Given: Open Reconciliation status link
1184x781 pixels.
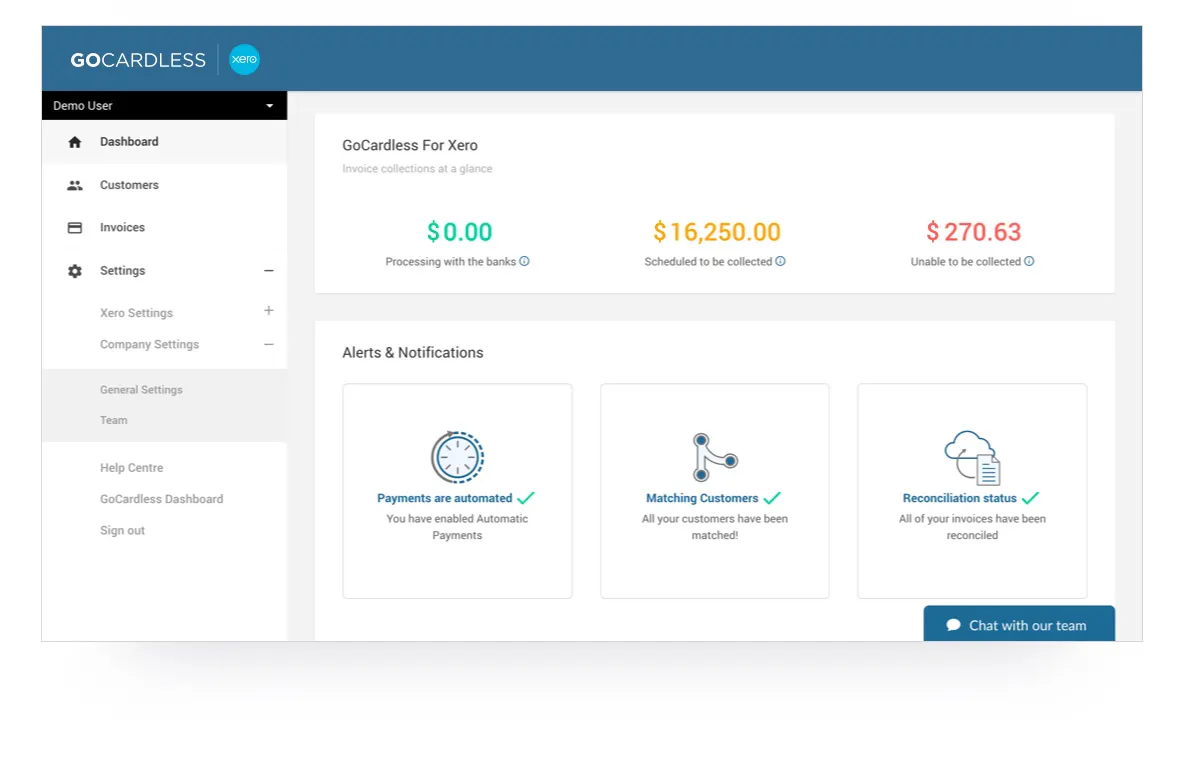Looking at the screenshot, I should [960, 499].
